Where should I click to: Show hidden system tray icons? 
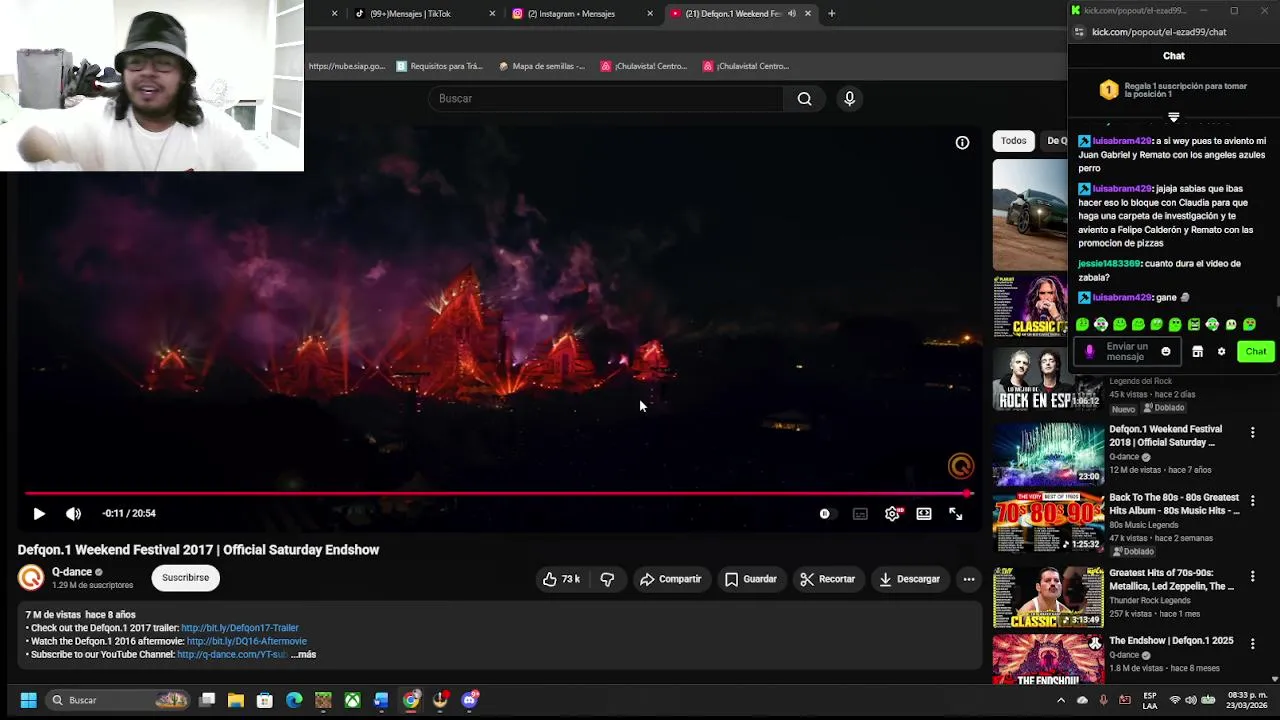[x=1061, y=700]
